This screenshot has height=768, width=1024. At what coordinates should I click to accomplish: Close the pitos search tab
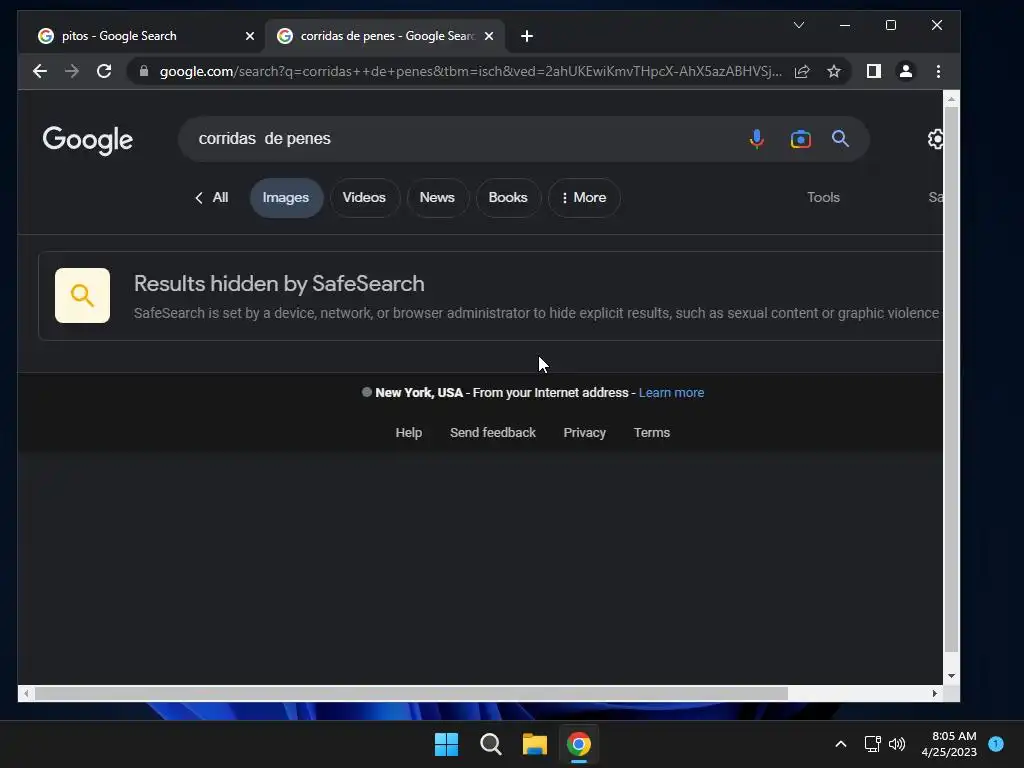(249, 36)
